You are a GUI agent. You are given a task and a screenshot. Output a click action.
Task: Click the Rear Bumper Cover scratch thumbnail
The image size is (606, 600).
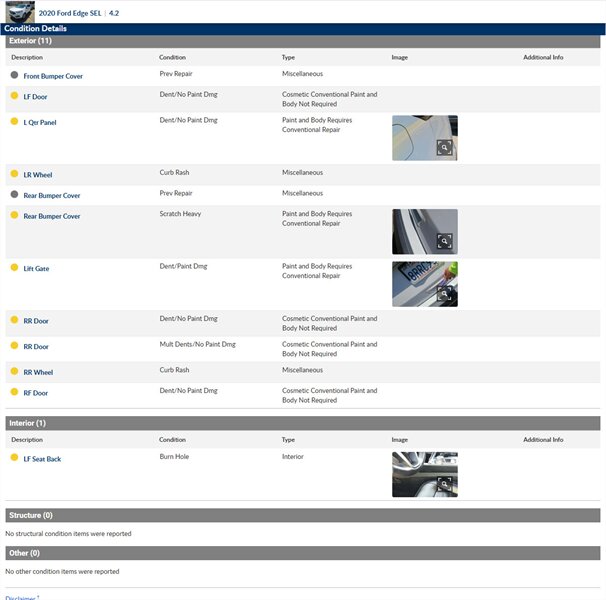(425, 232)
